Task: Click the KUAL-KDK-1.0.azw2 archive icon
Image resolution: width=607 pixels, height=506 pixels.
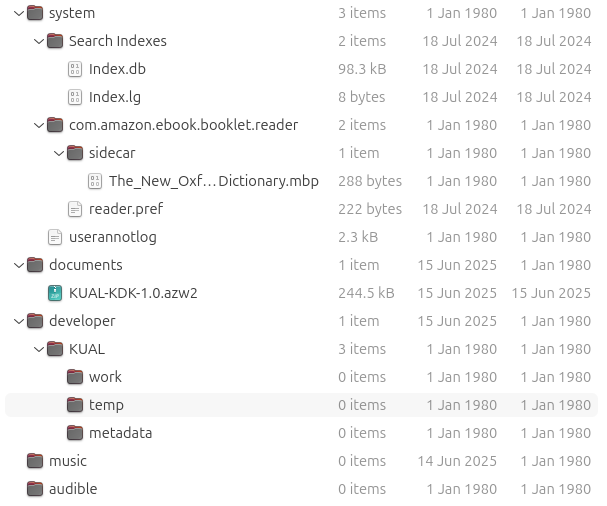Action: pos(55,293)
